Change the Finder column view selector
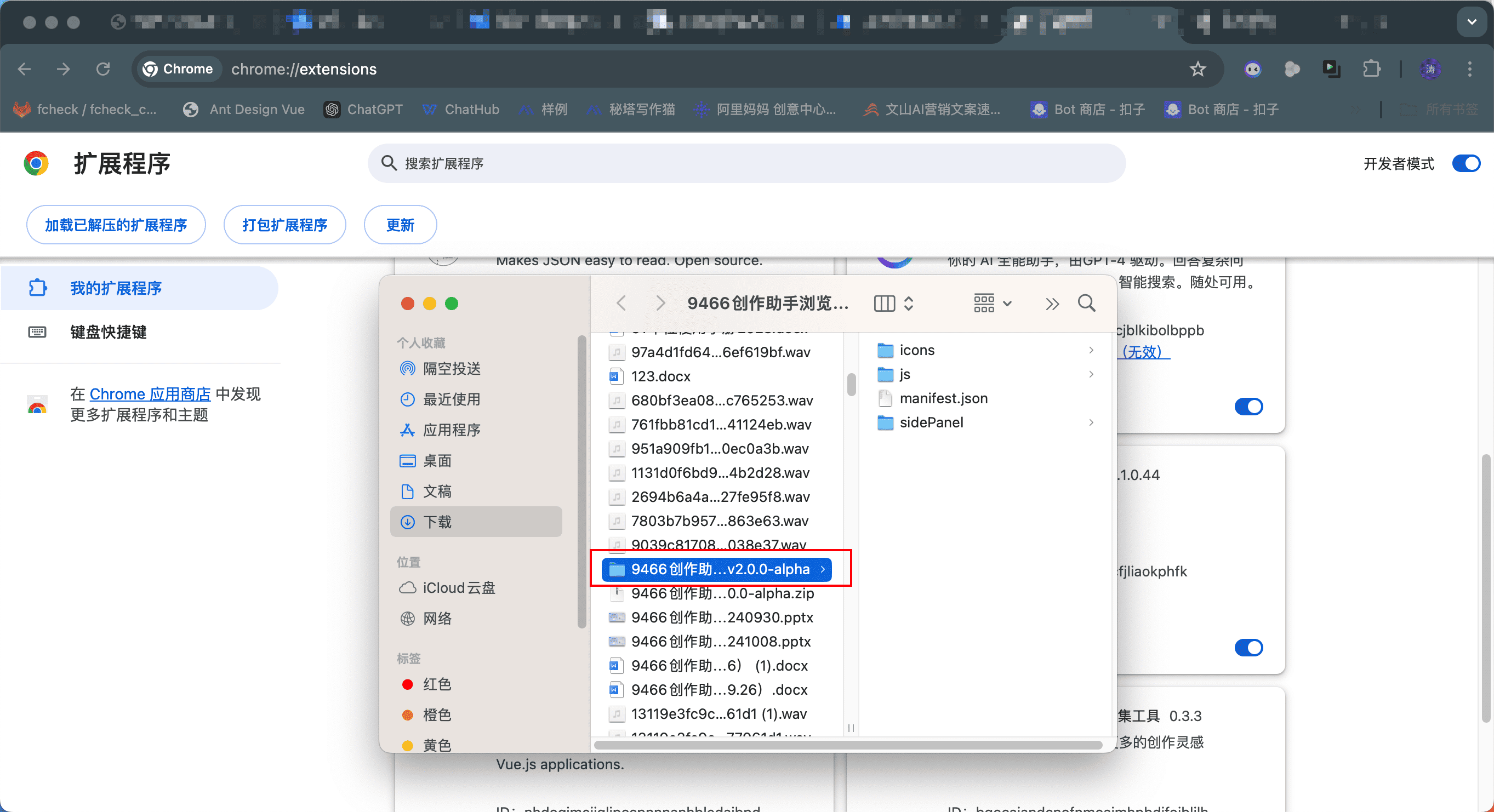Screen dimensions: 1494x812 click(x=894, y=303)
